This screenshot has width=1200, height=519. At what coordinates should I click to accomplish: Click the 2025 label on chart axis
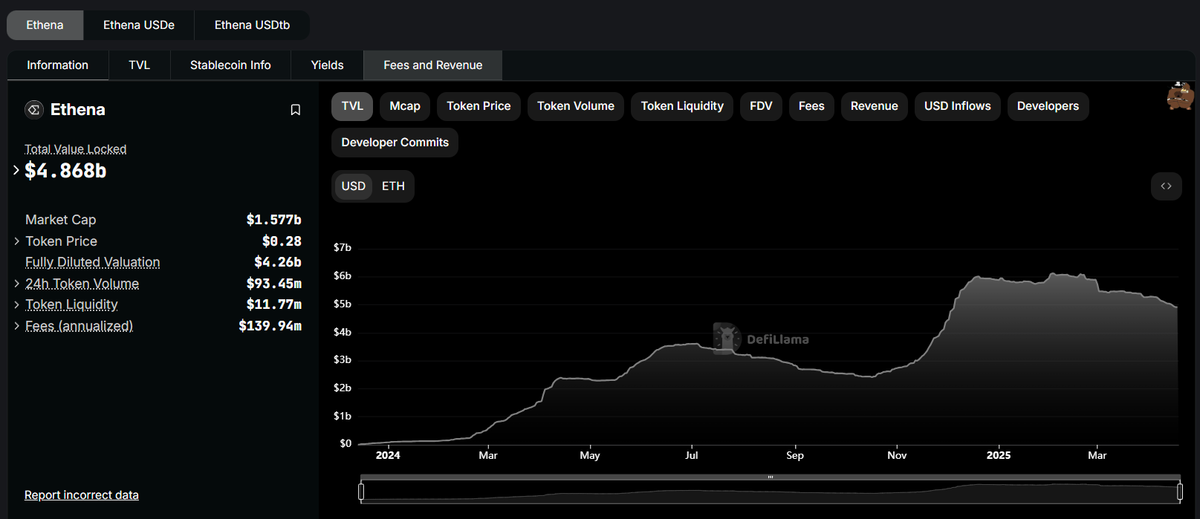coord(998,456)
